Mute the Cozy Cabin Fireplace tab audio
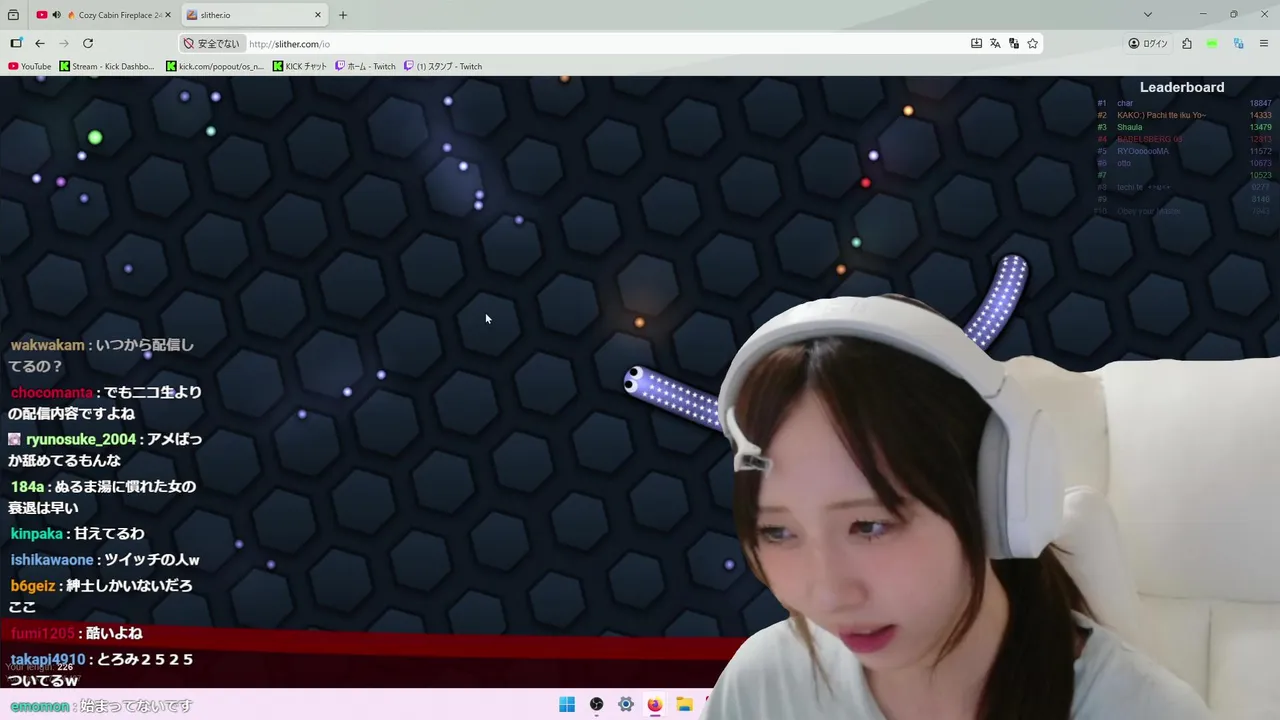Viewport: 1280px width, 720px height. click(x=56, y=15)
